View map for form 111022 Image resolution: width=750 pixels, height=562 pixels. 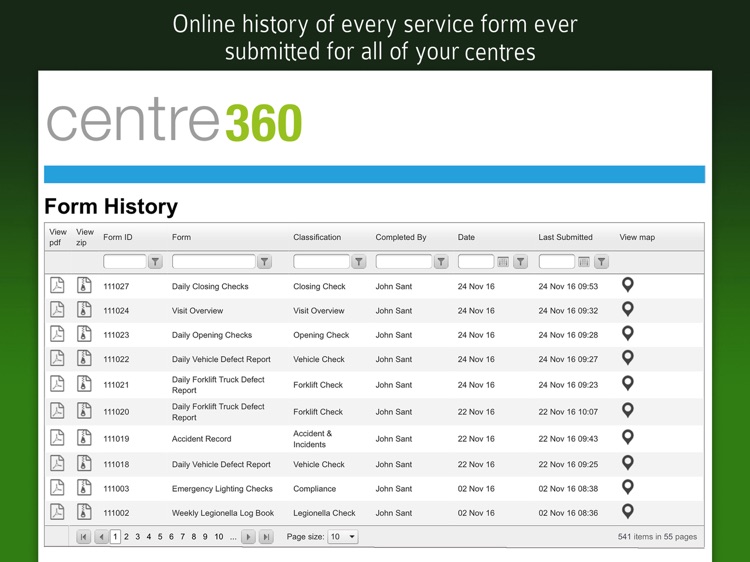[x=628, y=358]
